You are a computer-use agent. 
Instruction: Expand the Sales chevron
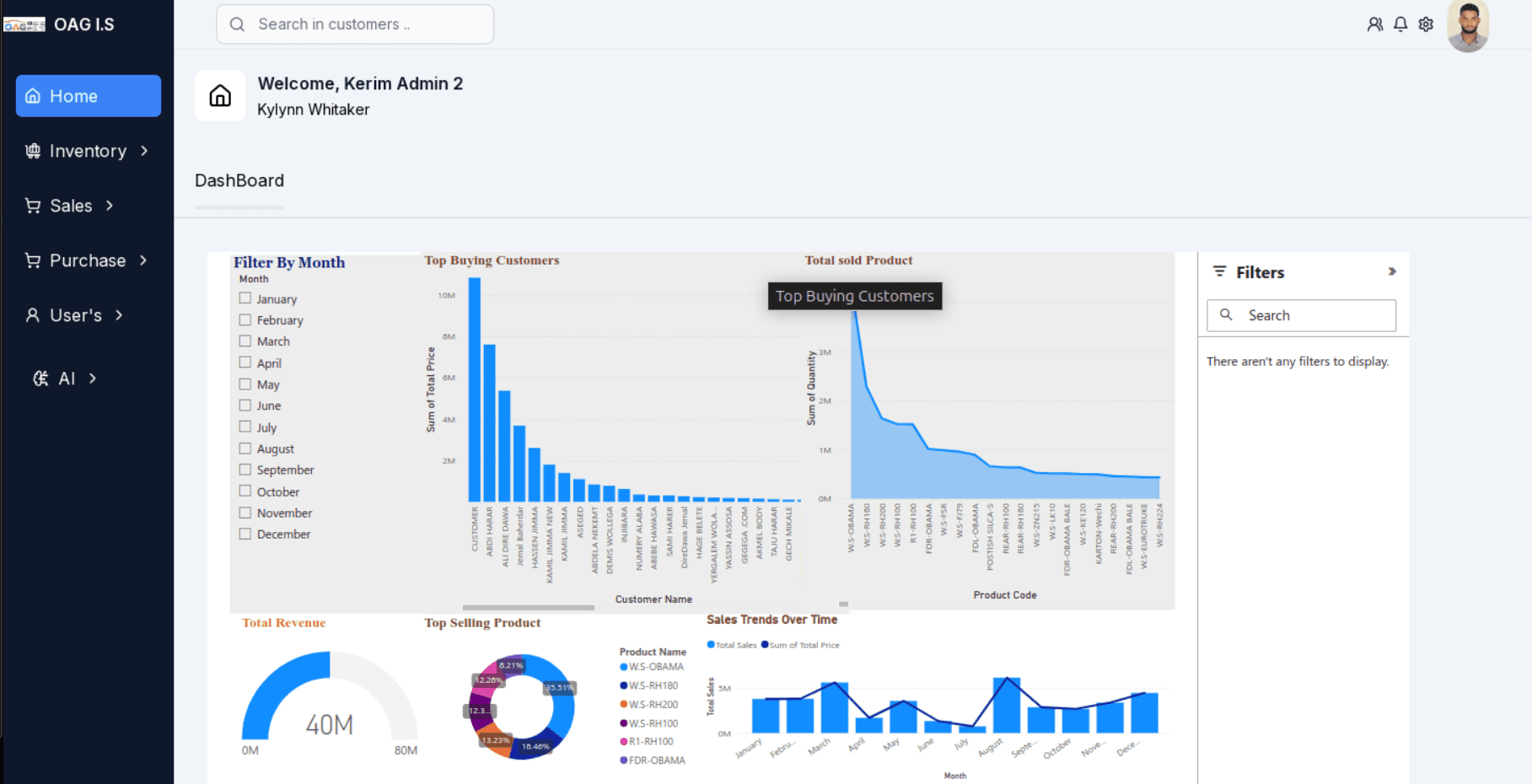110,206
